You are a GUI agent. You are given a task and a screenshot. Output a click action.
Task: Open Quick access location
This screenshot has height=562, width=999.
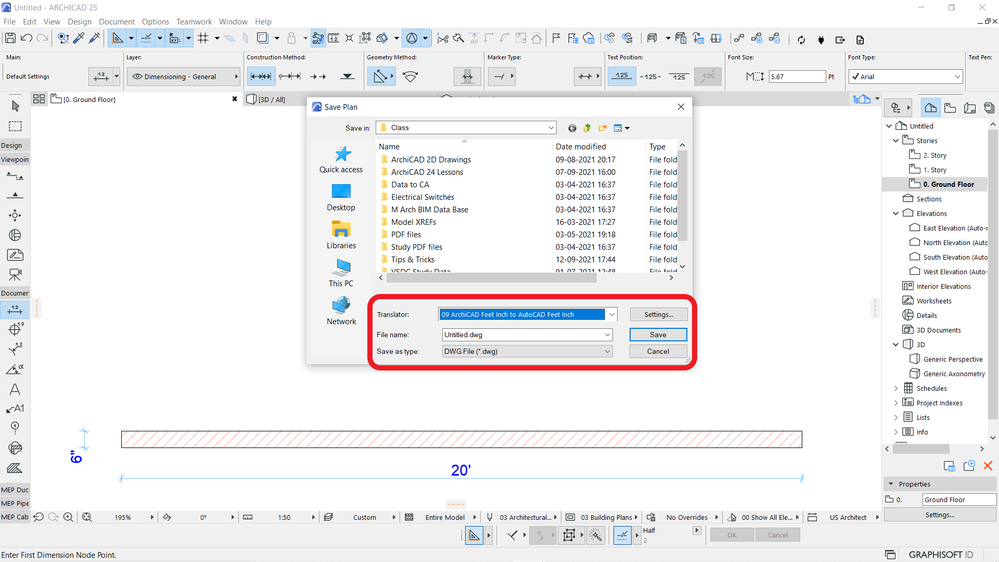[341, 160]
